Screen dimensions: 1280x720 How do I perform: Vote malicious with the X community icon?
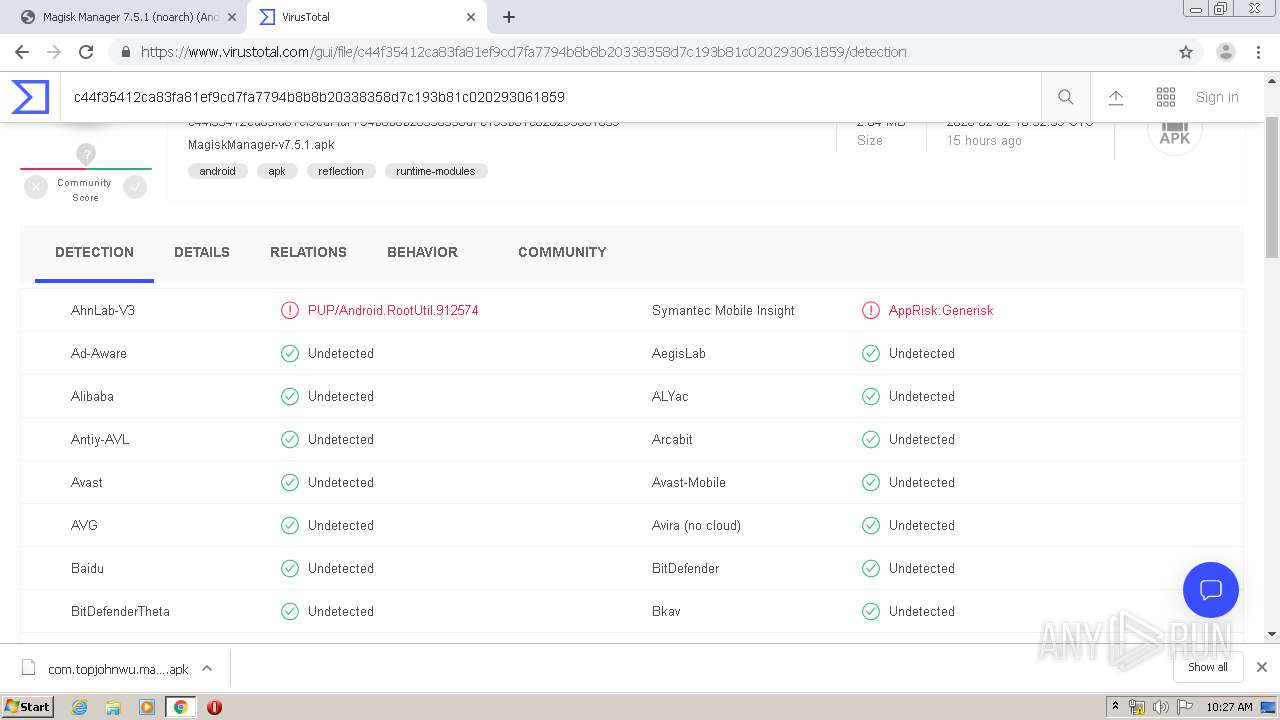[36, 187]
